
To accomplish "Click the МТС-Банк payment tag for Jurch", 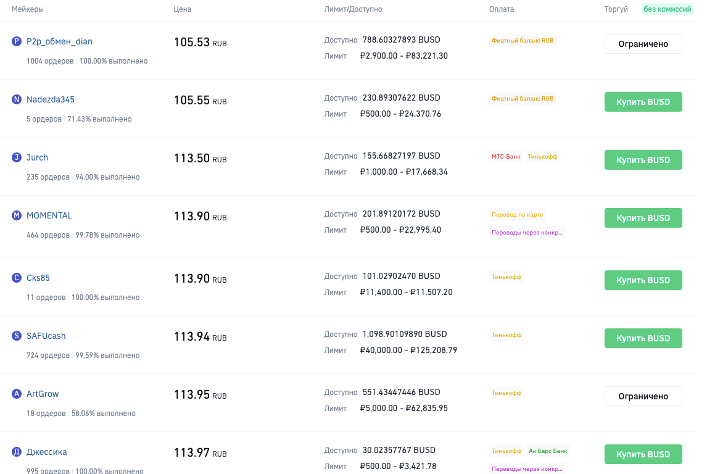I will point(505,156).
